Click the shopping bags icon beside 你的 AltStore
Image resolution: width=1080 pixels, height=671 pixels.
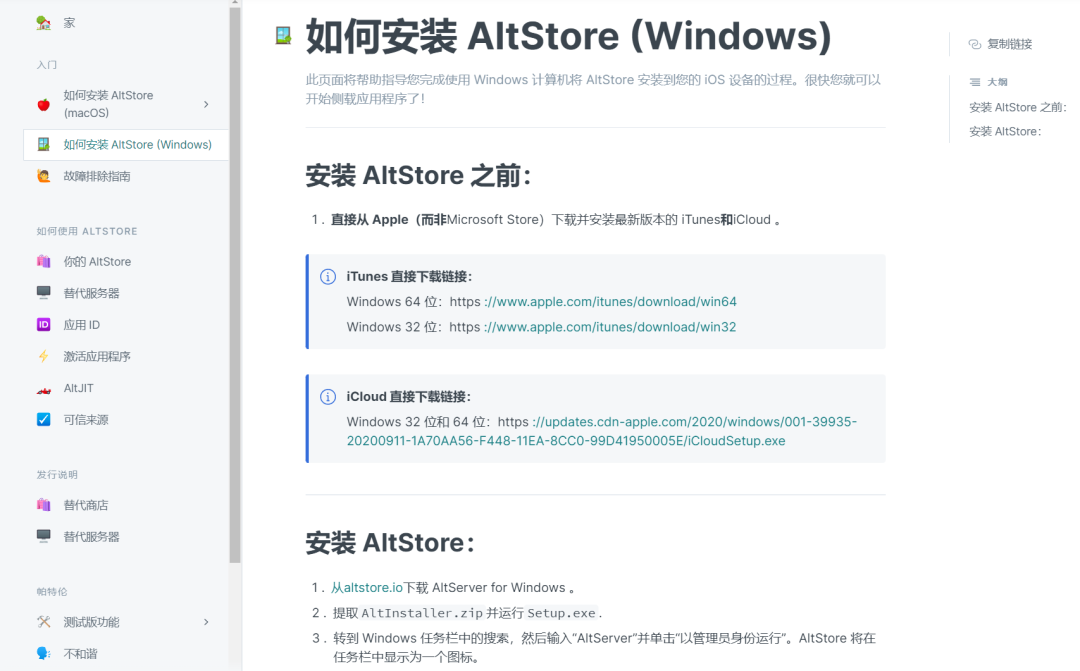click(43, 261)
